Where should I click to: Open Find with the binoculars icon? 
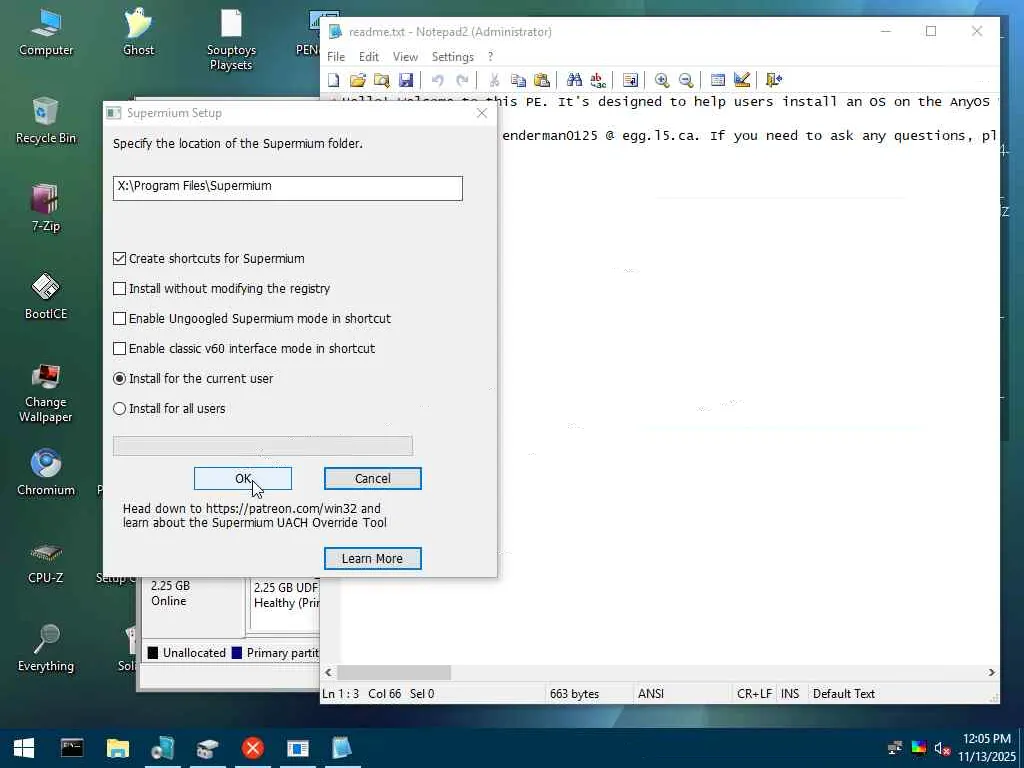click(x=574, y=80)
